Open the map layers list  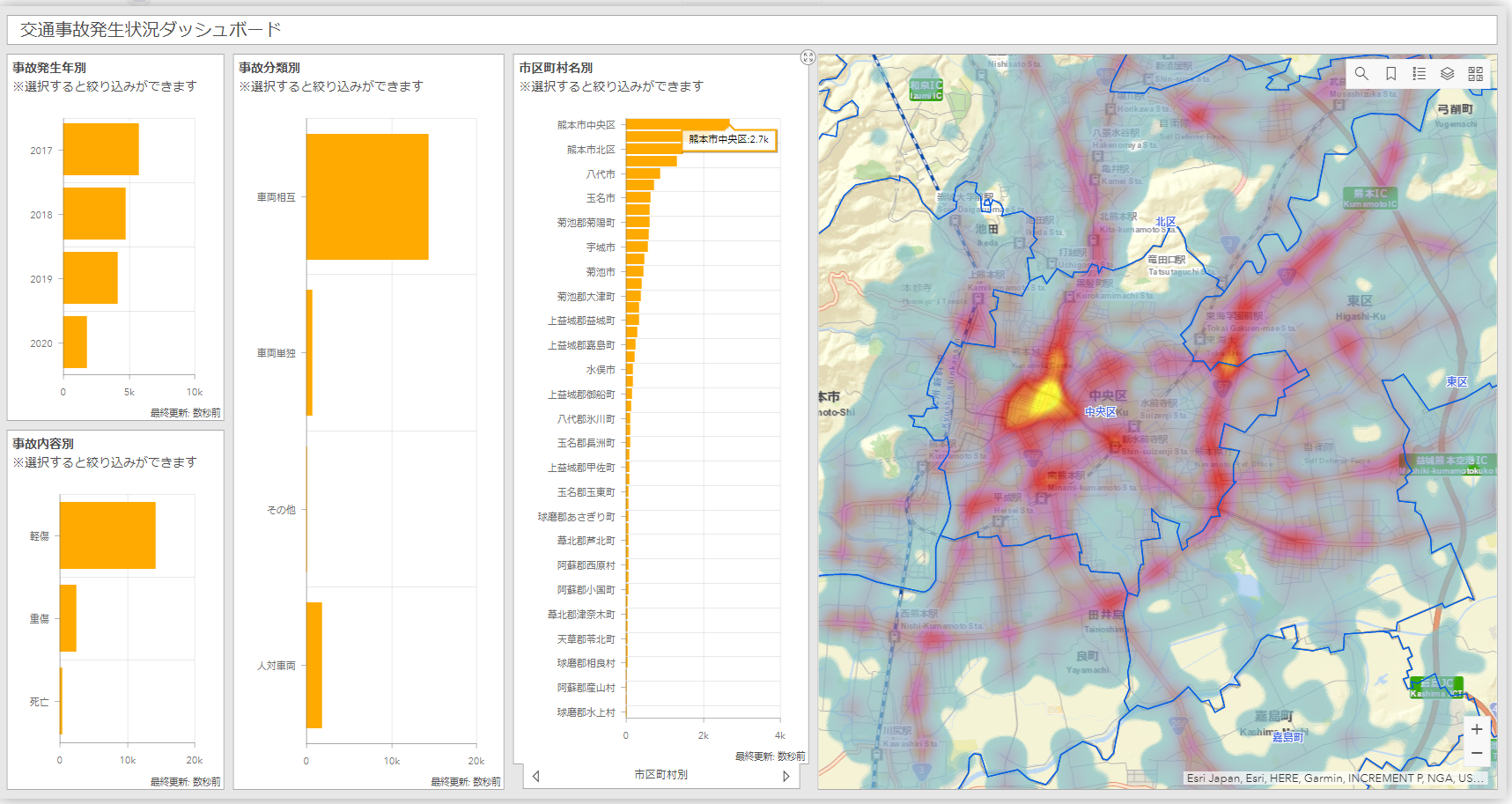1447,74
